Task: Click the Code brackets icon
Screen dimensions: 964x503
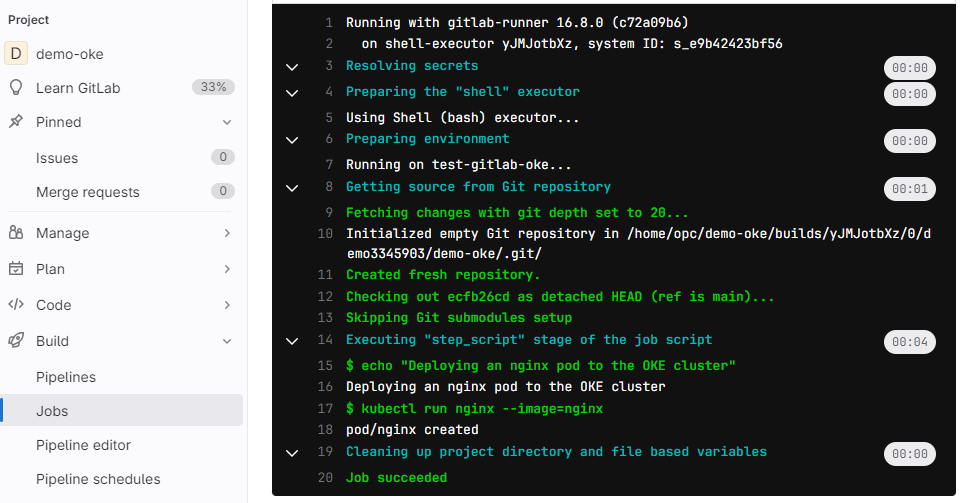Action: click(x=16, y=304)
